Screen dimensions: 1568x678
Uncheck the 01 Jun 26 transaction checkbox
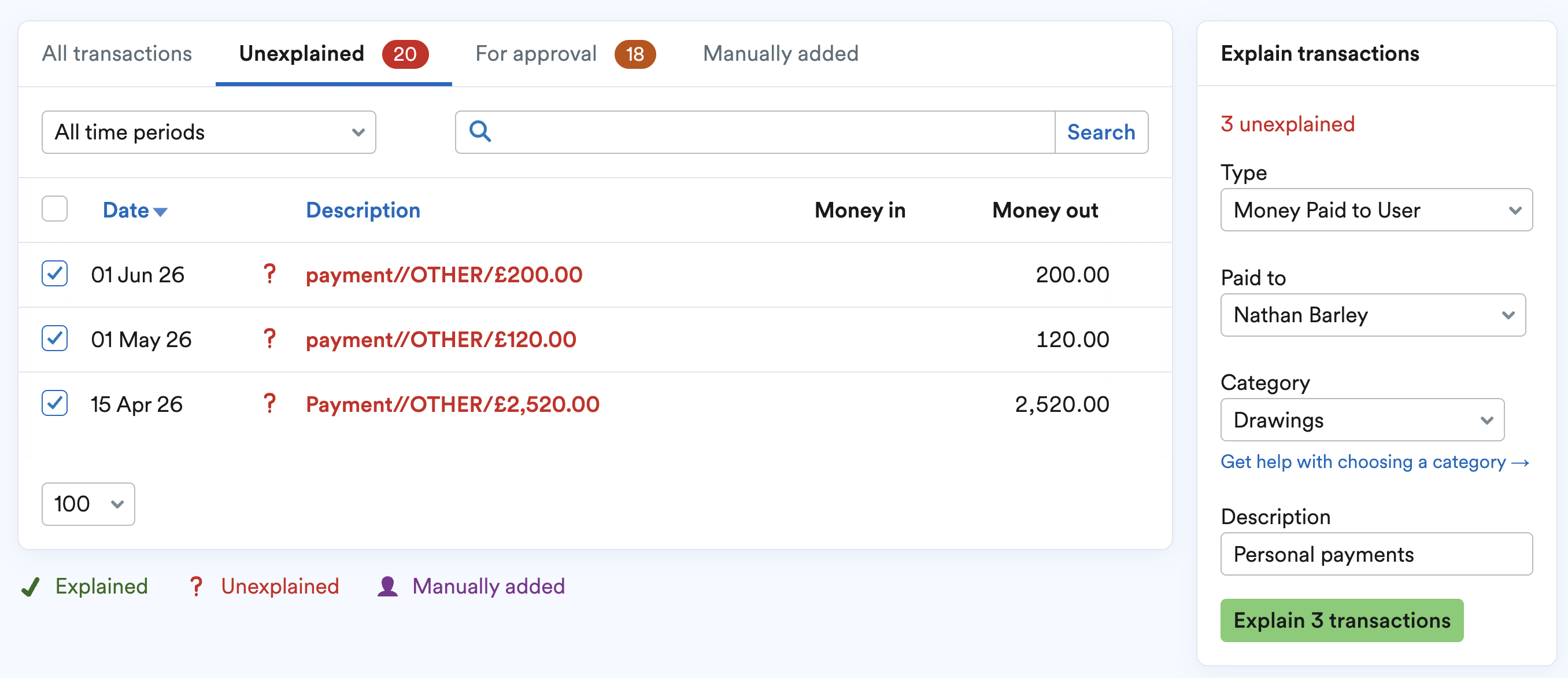click(55, 274)
